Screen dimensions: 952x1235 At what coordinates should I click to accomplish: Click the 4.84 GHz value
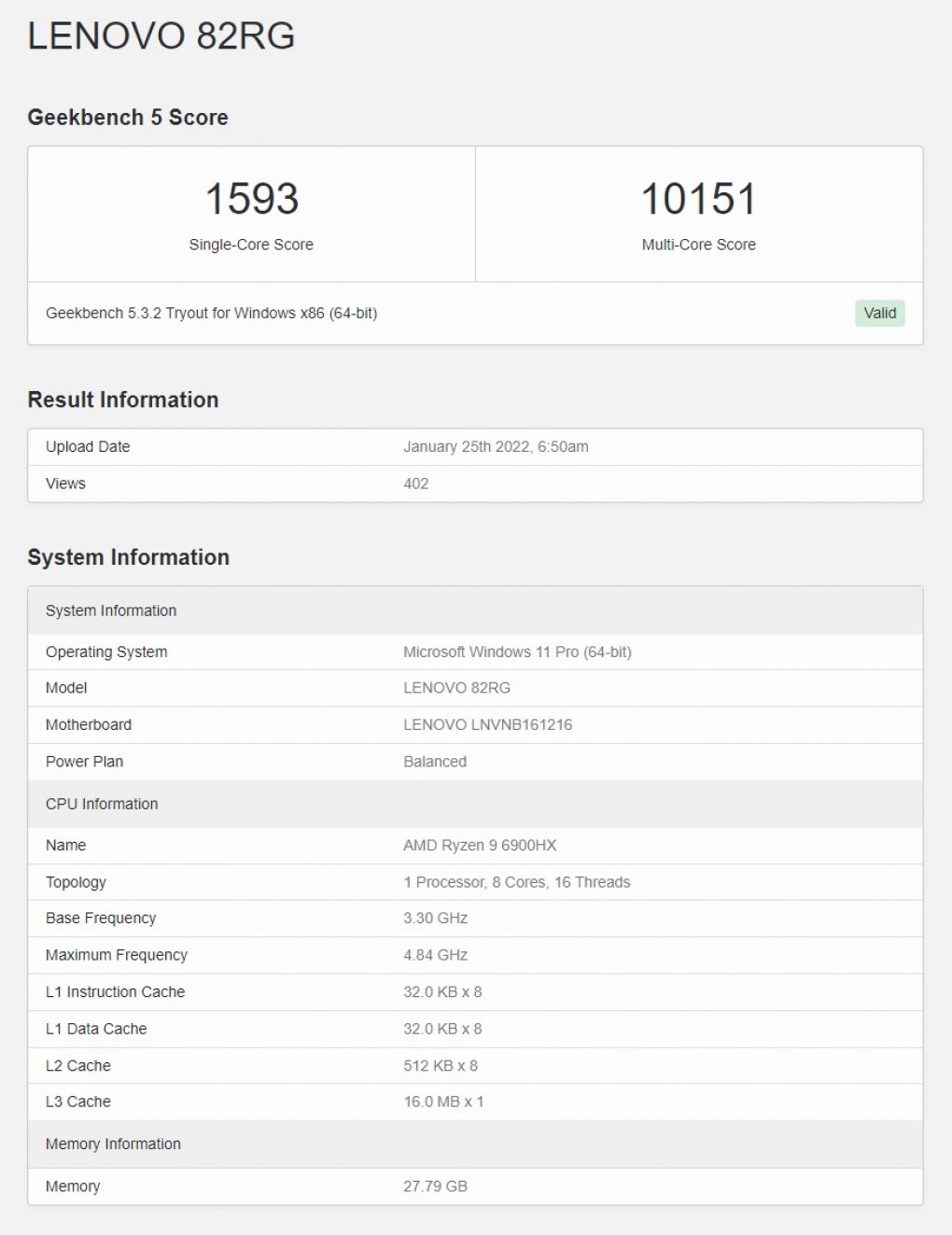435,955
